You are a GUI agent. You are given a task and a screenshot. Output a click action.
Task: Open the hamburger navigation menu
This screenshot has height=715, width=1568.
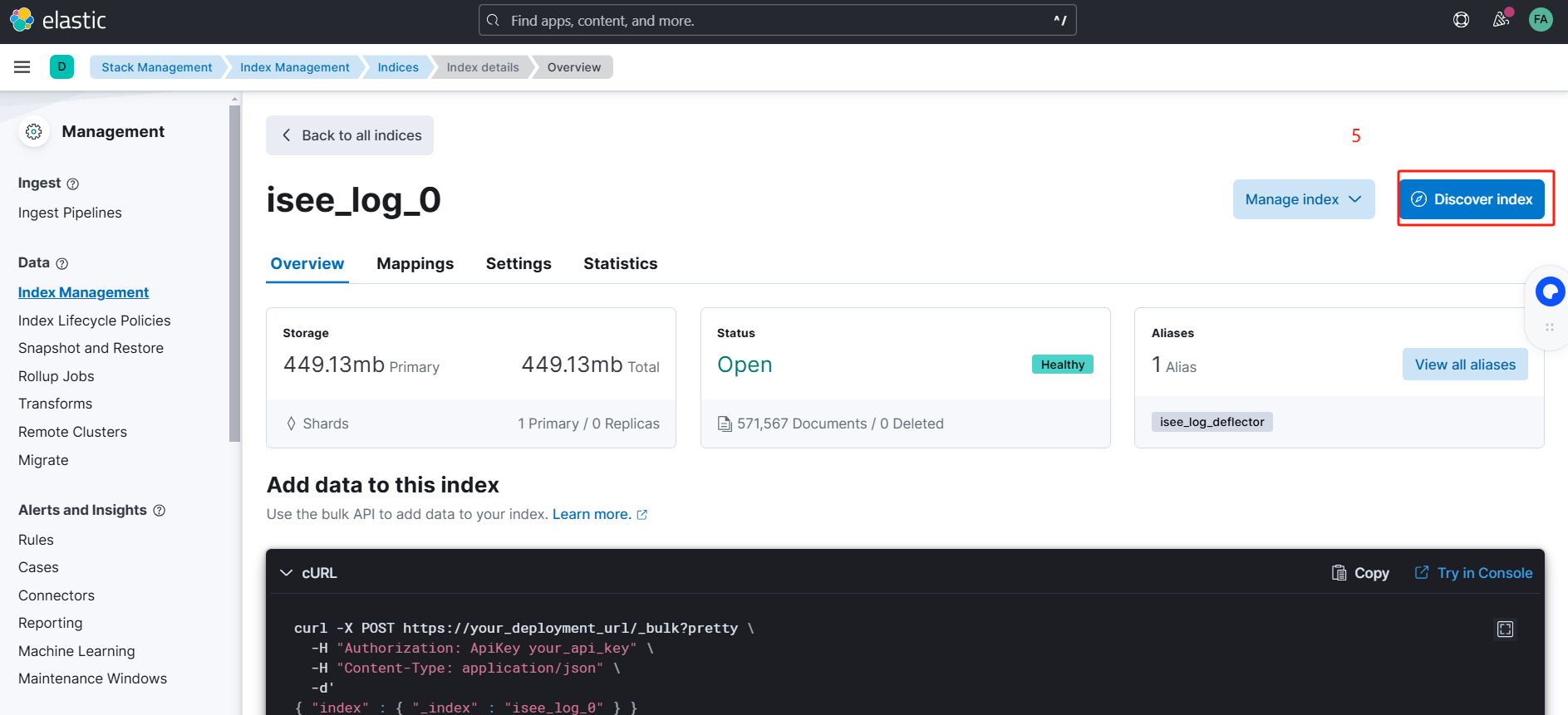pyautogui.click(x=22, y=67)
